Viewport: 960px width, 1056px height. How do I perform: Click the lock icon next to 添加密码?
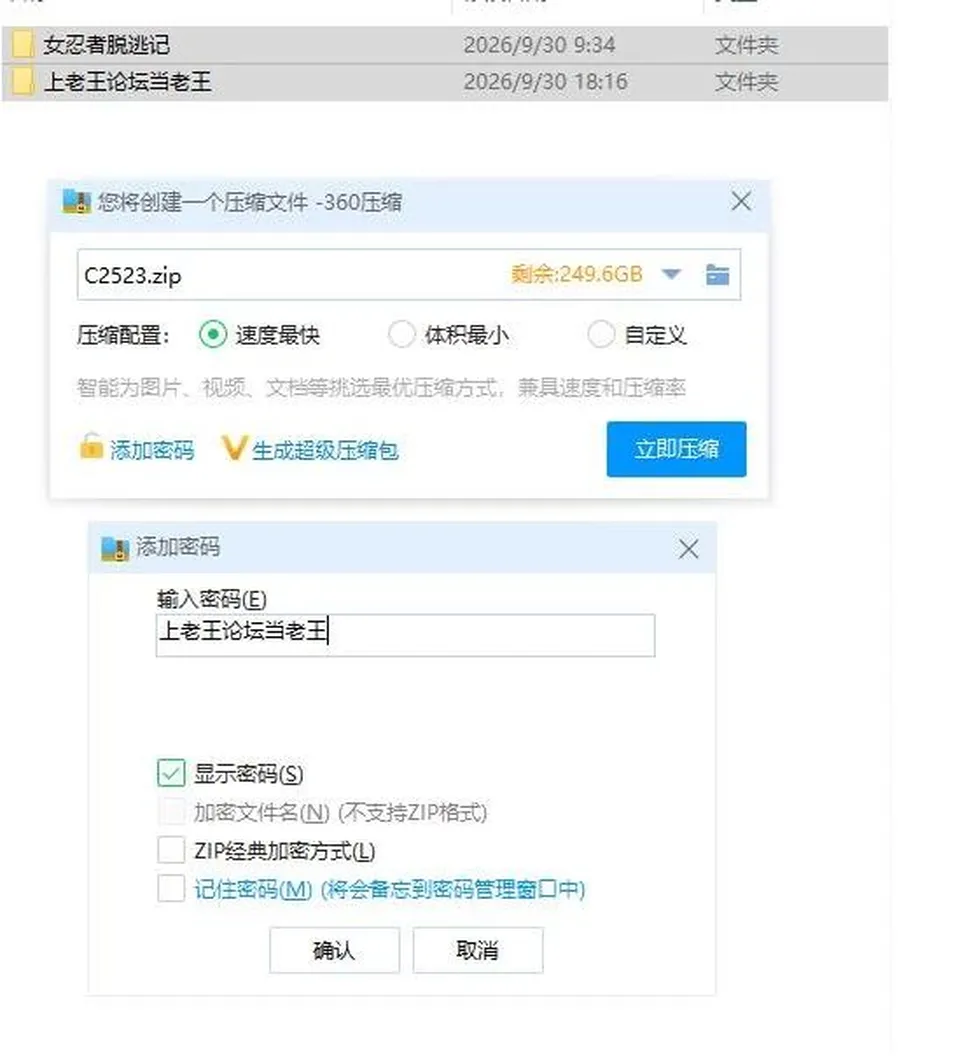(91, 447)
